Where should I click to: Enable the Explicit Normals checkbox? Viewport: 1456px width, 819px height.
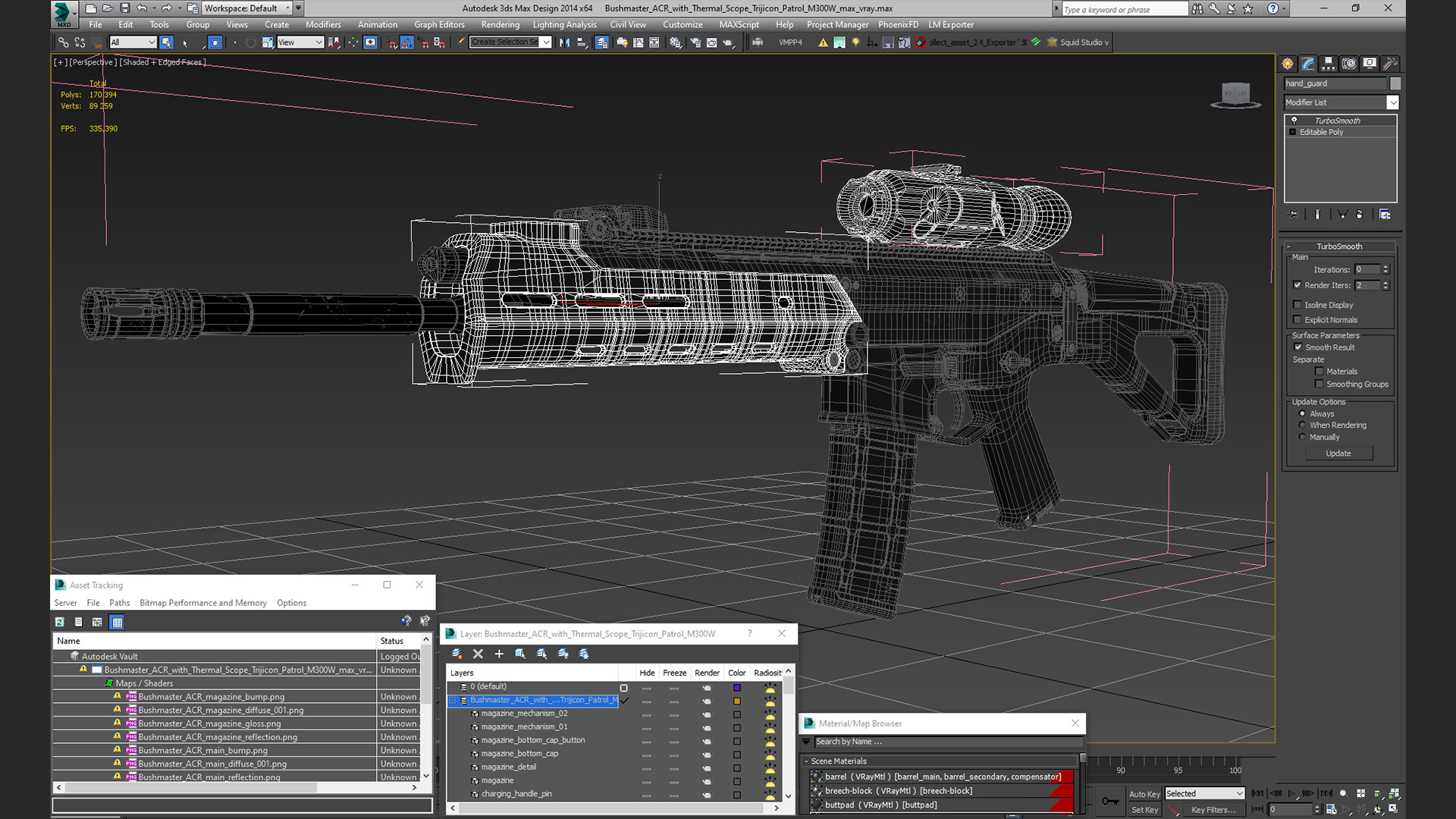(1298, 320)
